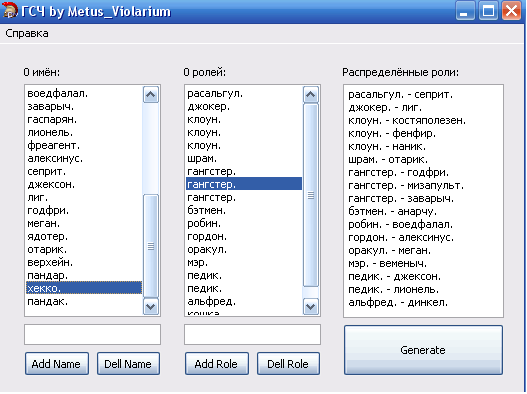Click result line гордон. - алексинус.
Image resolution: width=527 pixels, height=394 pixels.
(x=401, y=237)
